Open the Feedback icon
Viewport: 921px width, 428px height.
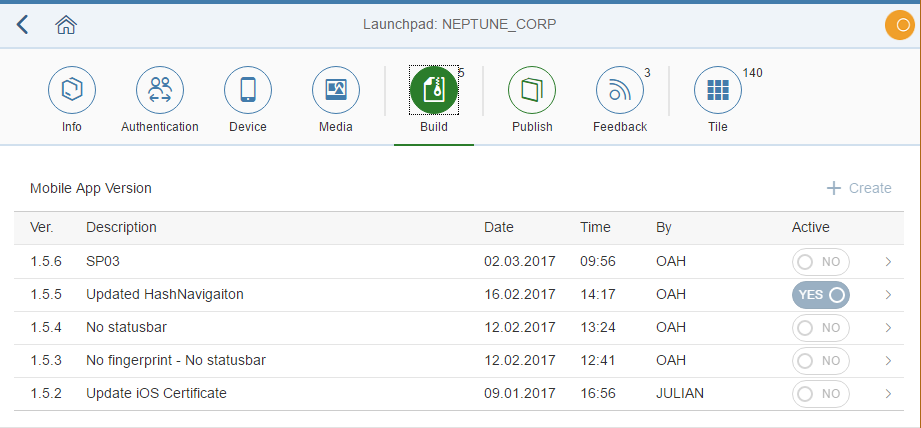pos(620,91)
